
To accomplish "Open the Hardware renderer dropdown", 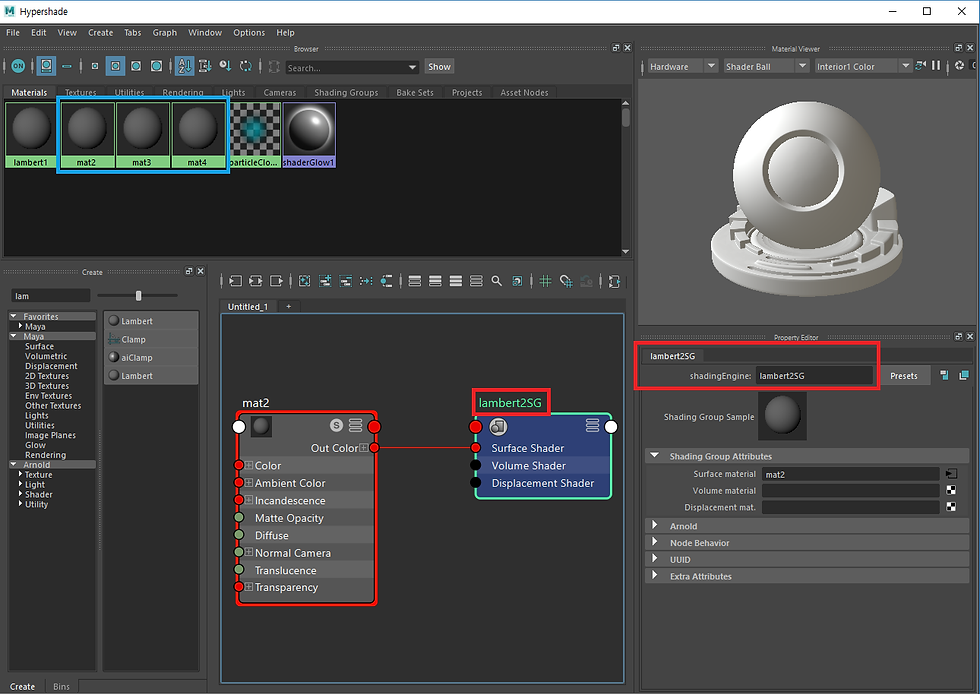I will [681, 66].
